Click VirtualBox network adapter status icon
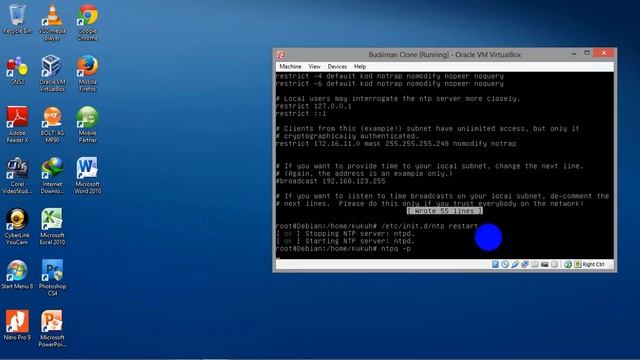 click(524, 264)
